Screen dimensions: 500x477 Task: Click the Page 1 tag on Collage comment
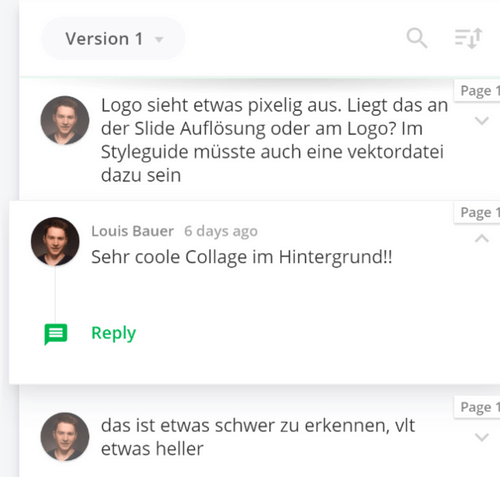coord(477,212)
